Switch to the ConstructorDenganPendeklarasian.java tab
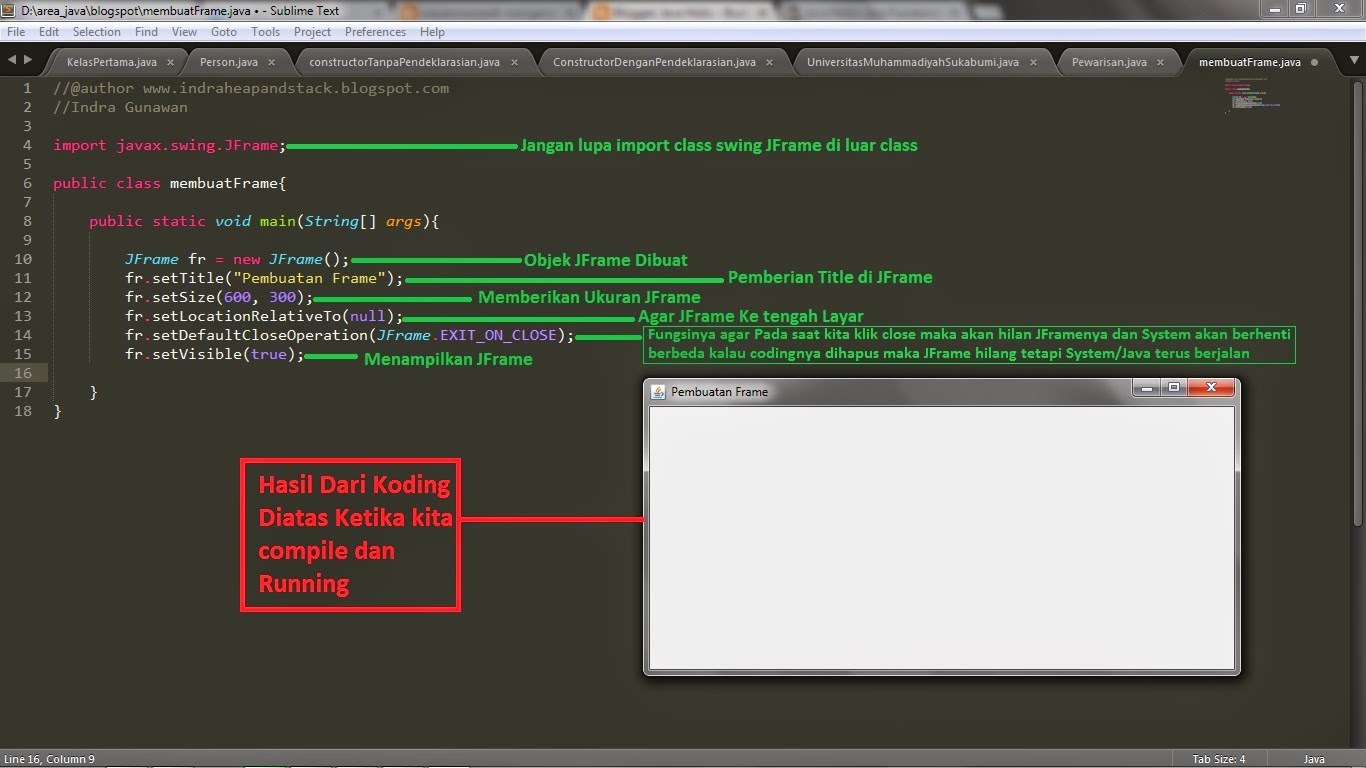 click(x=654, y=62)
